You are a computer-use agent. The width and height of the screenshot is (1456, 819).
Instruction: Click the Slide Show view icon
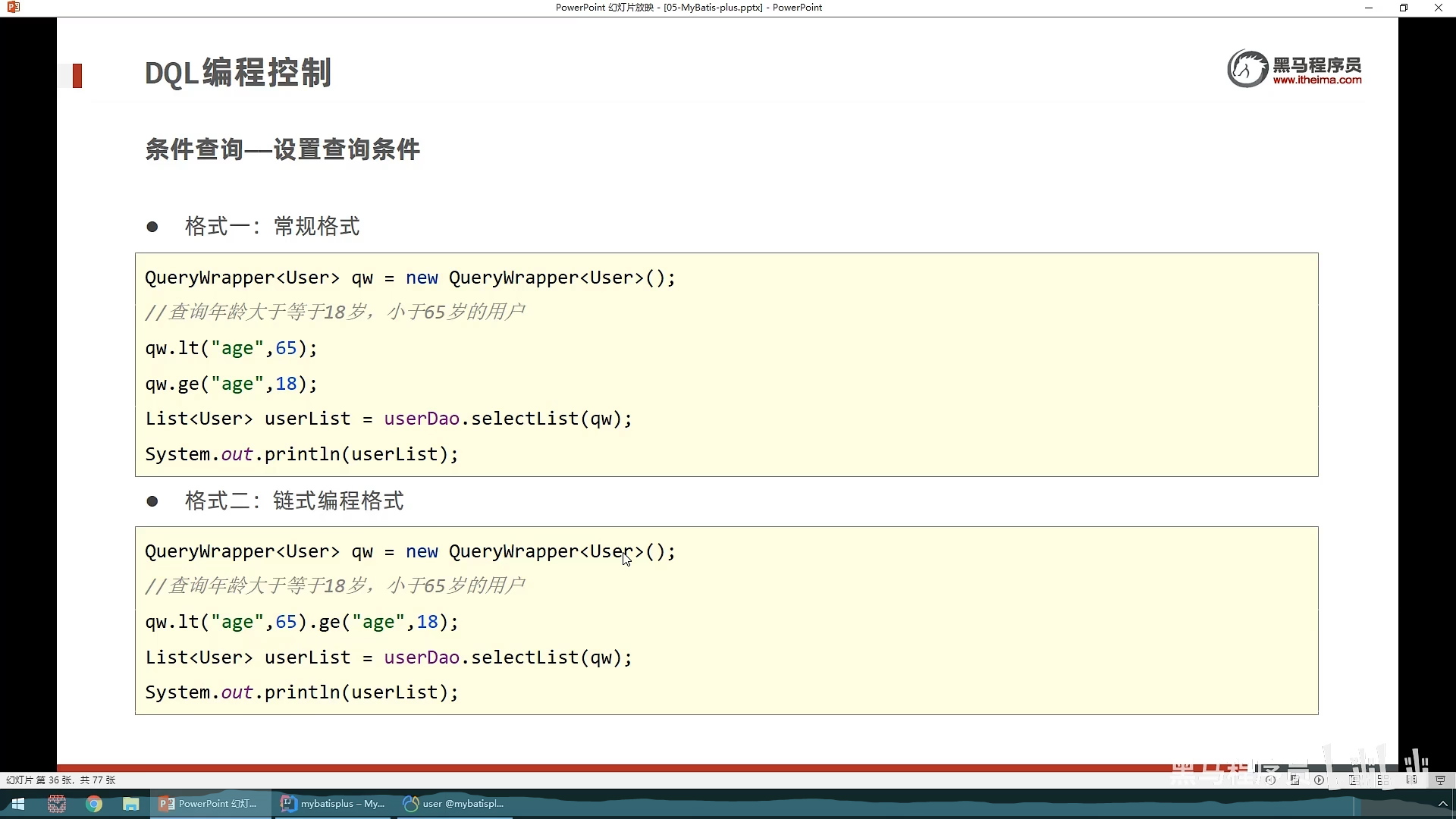click(x=1440, y=780)
